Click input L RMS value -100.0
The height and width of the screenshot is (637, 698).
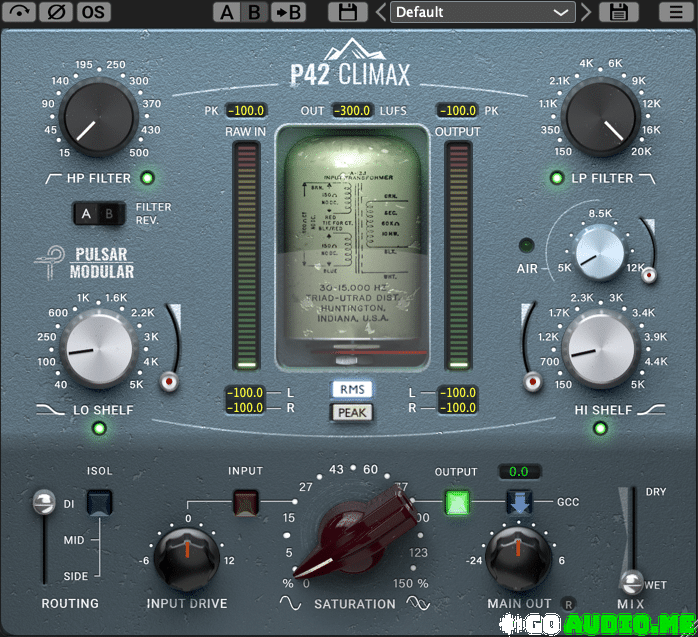coord(245,393)
